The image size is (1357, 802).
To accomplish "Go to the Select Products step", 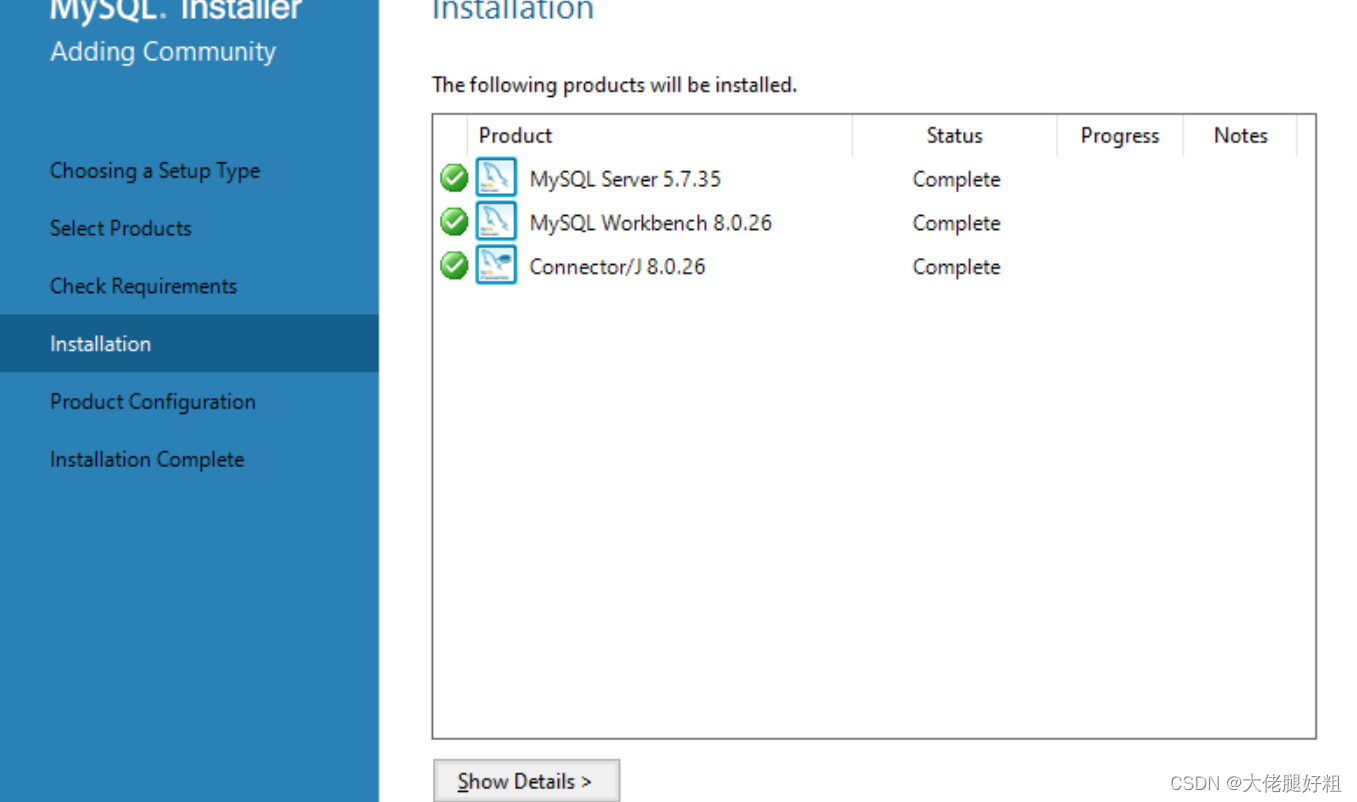I will (x=121, y=228).
